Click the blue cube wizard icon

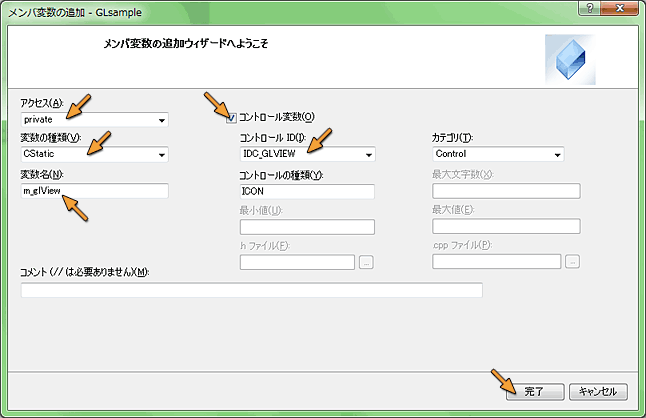point(570,60)
